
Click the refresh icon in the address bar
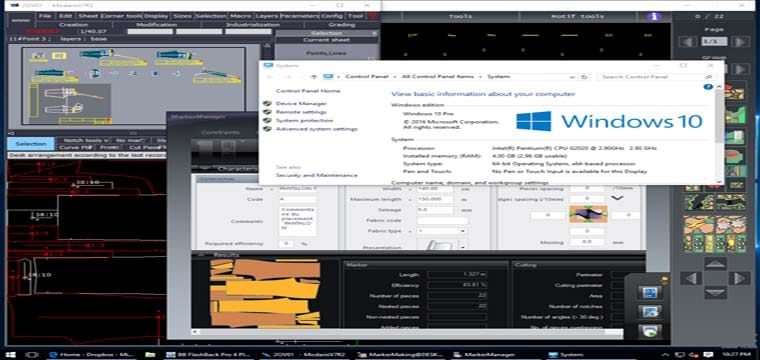[585, 77]
